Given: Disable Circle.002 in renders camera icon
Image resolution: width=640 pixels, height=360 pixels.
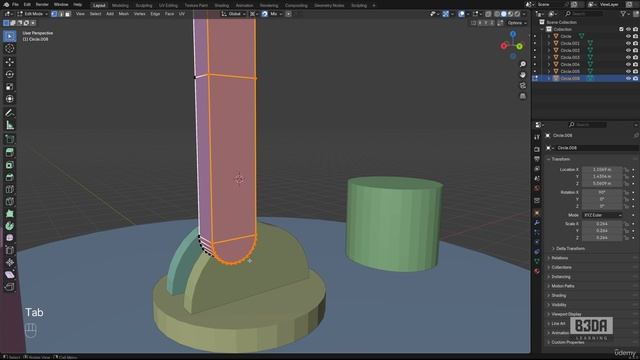Looking at the screenshot, I should click(x=636, y=51).
